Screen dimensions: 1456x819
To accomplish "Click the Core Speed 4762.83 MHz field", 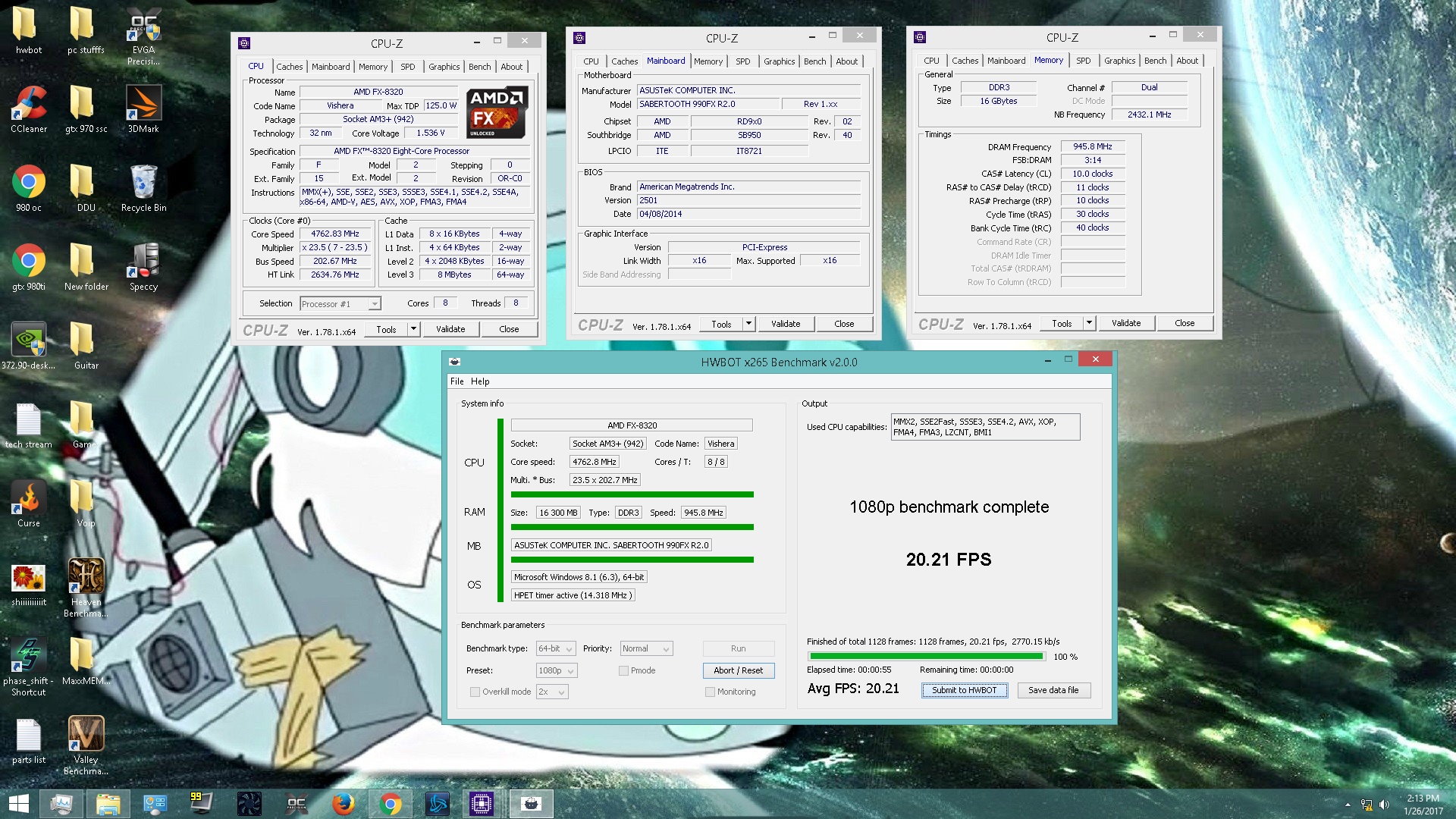I will [335, 234].
